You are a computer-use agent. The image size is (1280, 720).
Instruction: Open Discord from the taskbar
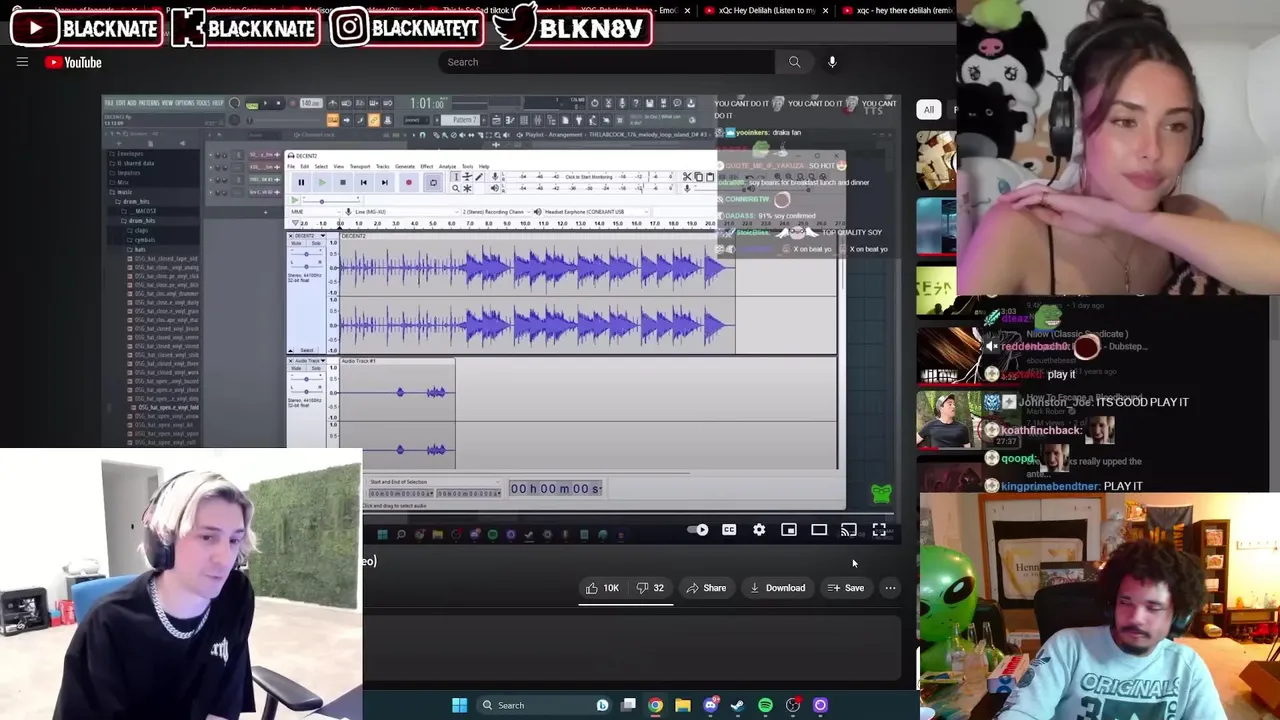(711, 705)
